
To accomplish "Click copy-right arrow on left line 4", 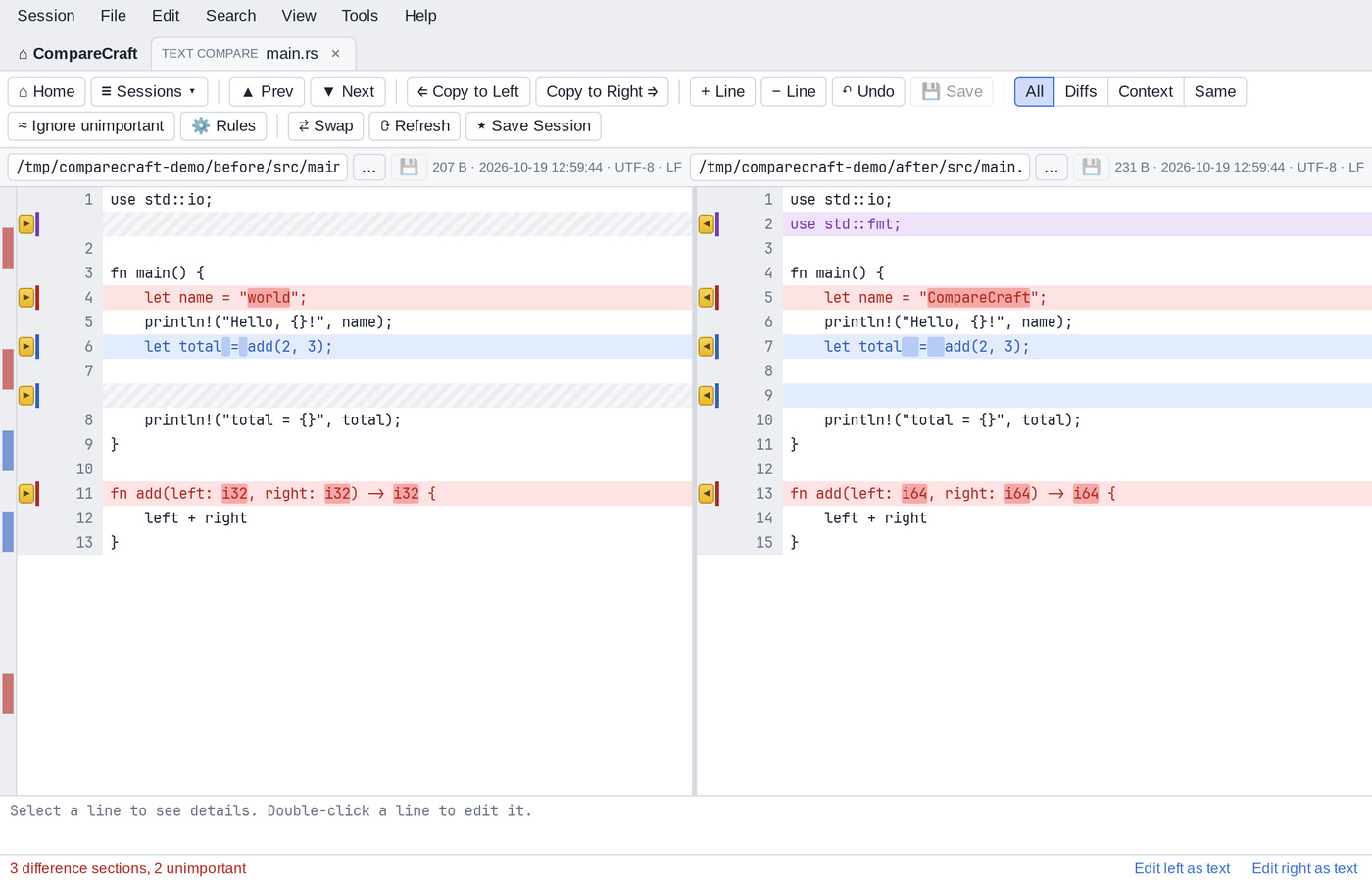I will pyautogui.click(x=26, y=297).
